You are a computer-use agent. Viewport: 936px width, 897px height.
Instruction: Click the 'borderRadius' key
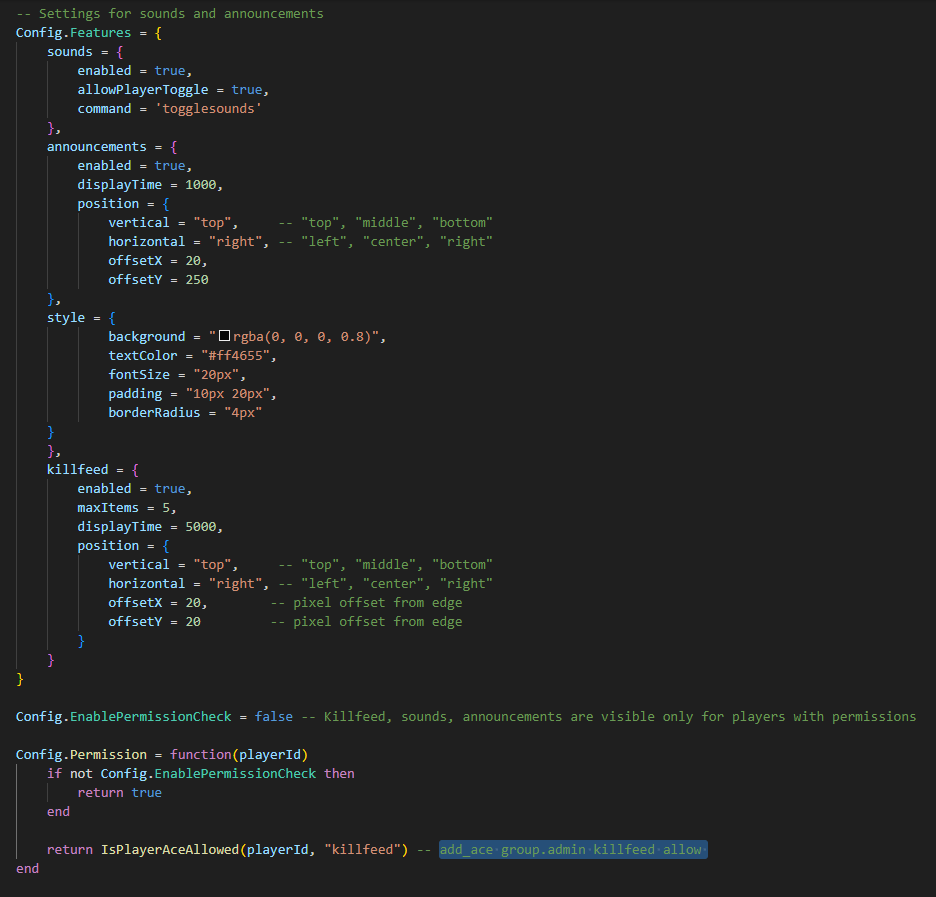tap(154, 412)
